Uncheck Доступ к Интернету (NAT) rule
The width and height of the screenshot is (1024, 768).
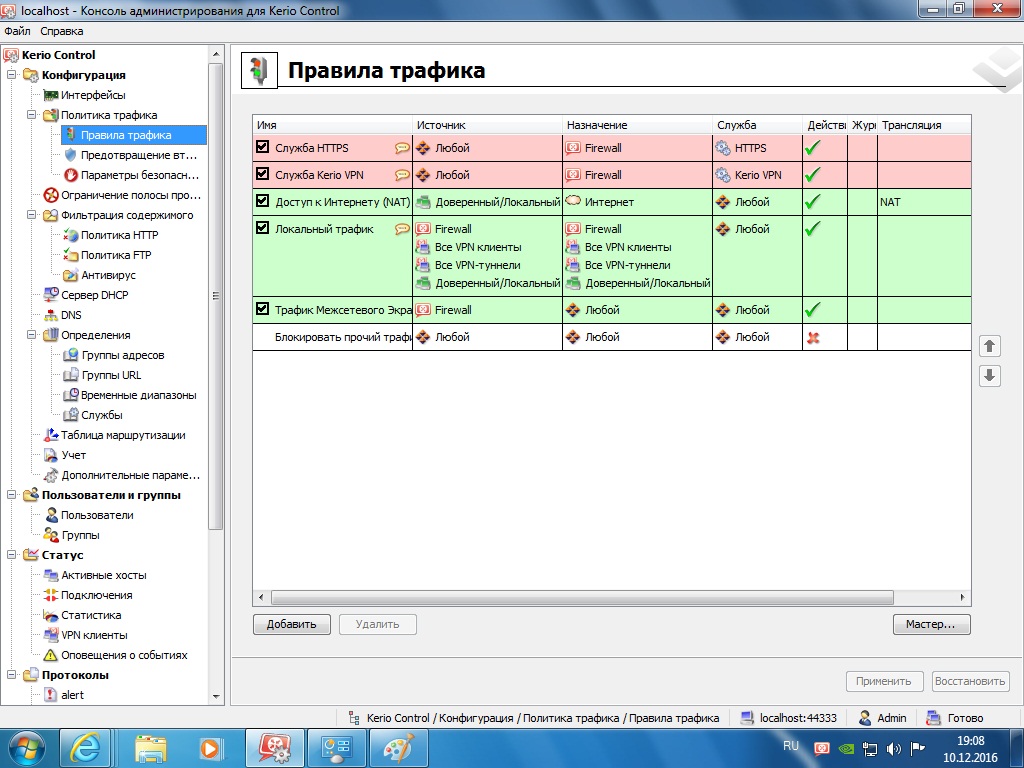[x=263, y=200]
